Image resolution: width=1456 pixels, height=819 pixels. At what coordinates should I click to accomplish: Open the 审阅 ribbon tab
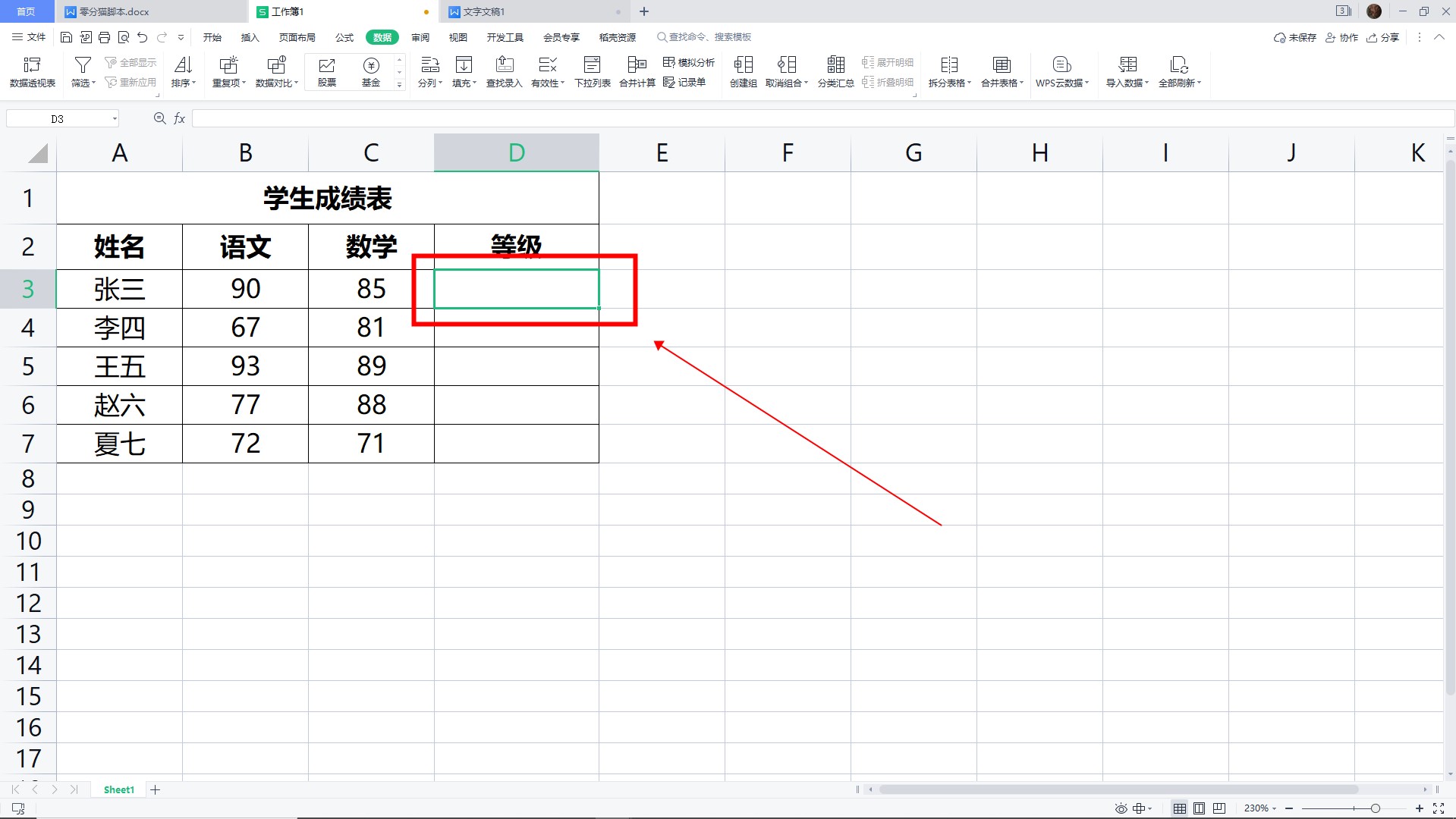pos(420,37)
